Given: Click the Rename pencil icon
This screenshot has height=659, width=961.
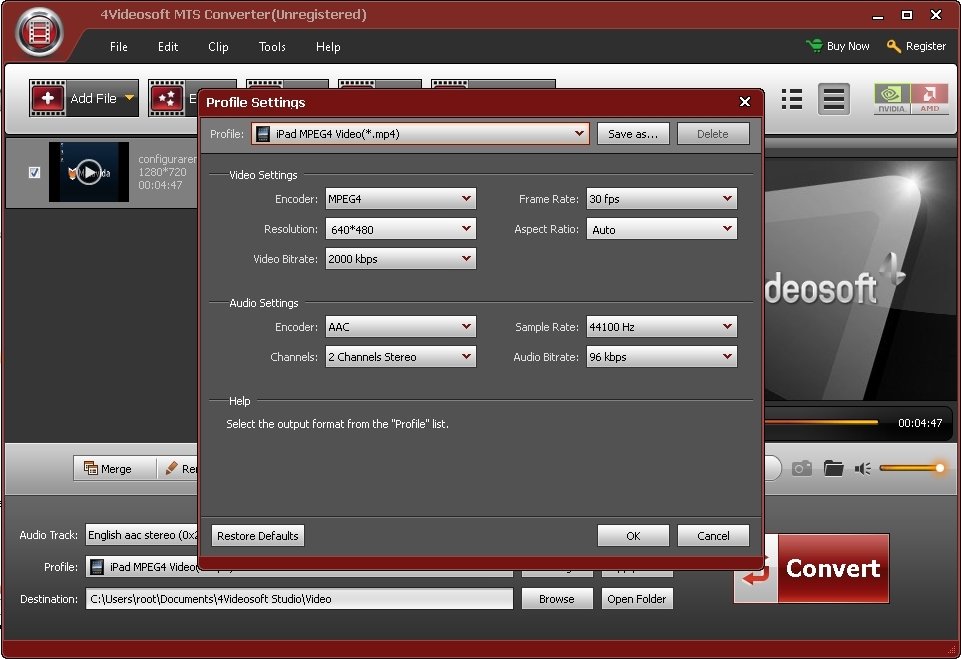Looking at the screenshot, I should (172, 468).
